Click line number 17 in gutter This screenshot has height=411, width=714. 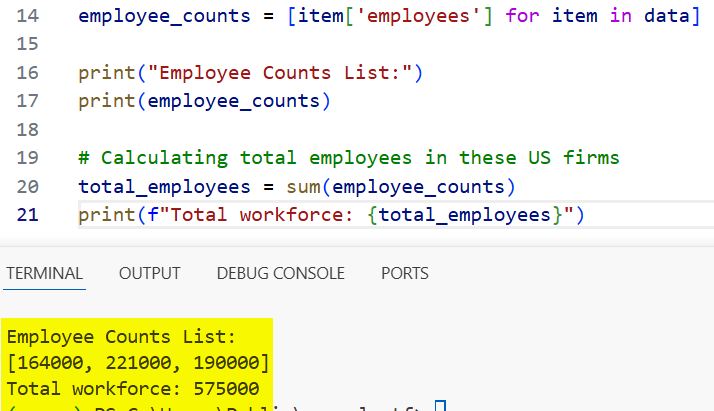point(28,101)
